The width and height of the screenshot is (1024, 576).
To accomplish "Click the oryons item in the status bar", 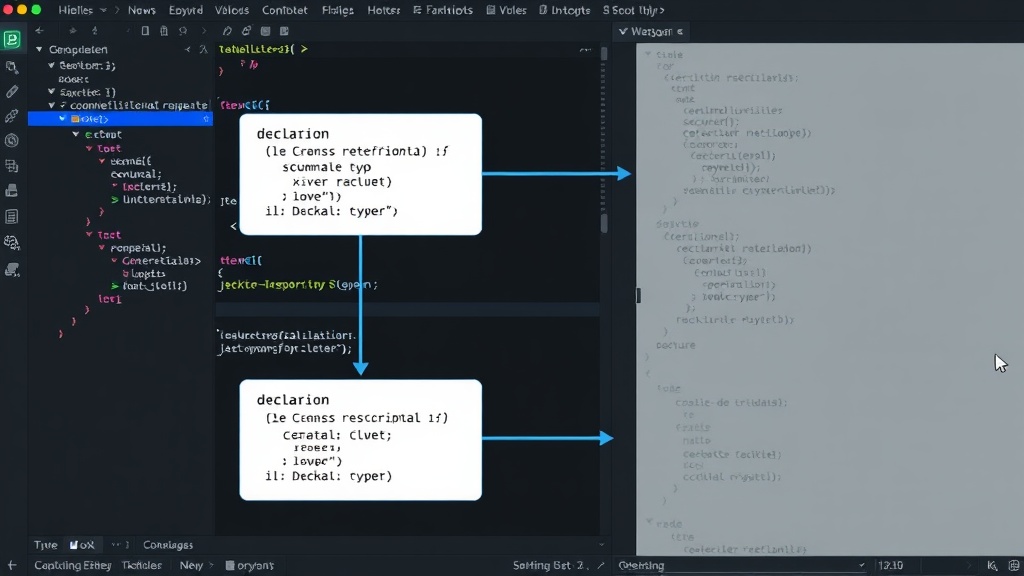I will tap(249, 566).
